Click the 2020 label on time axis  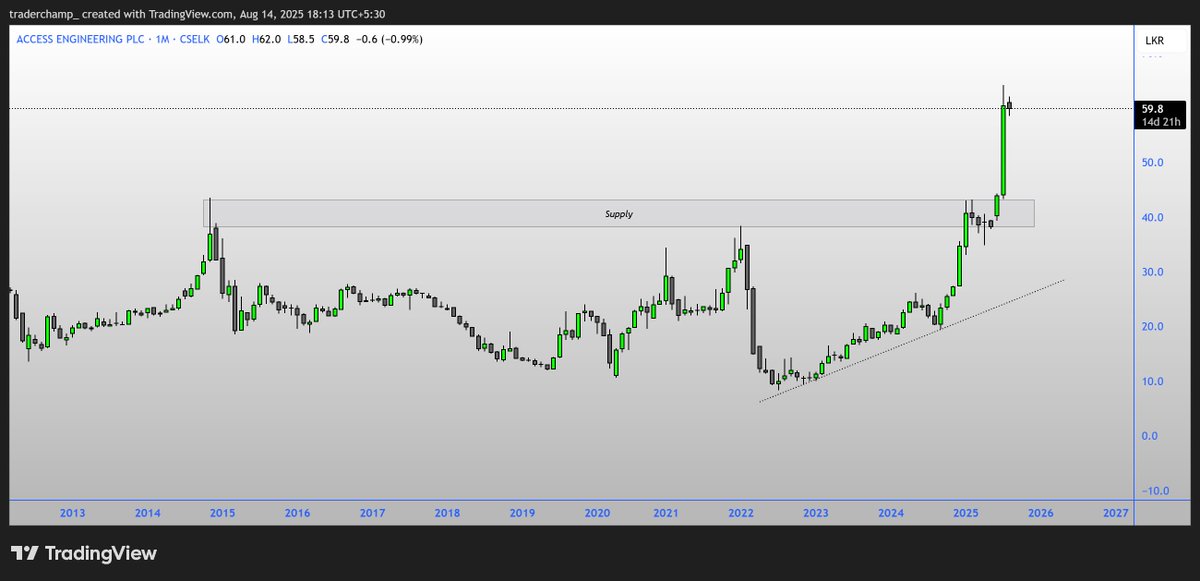597,513
